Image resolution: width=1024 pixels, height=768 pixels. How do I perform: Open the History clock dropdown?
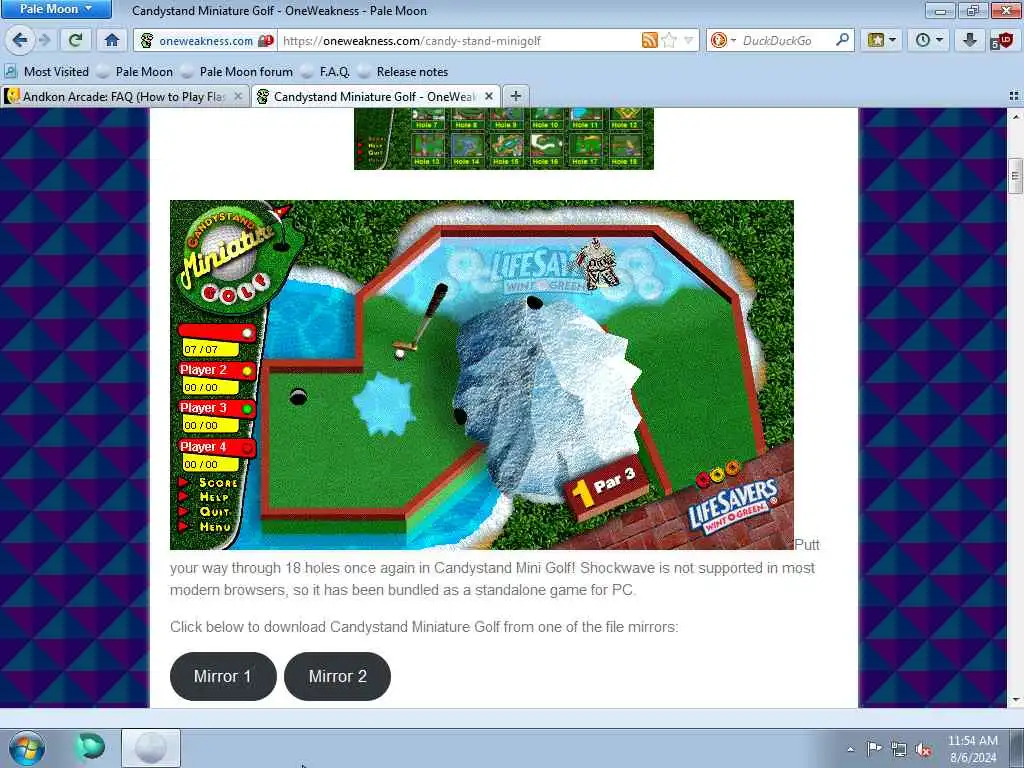[929, 40]
